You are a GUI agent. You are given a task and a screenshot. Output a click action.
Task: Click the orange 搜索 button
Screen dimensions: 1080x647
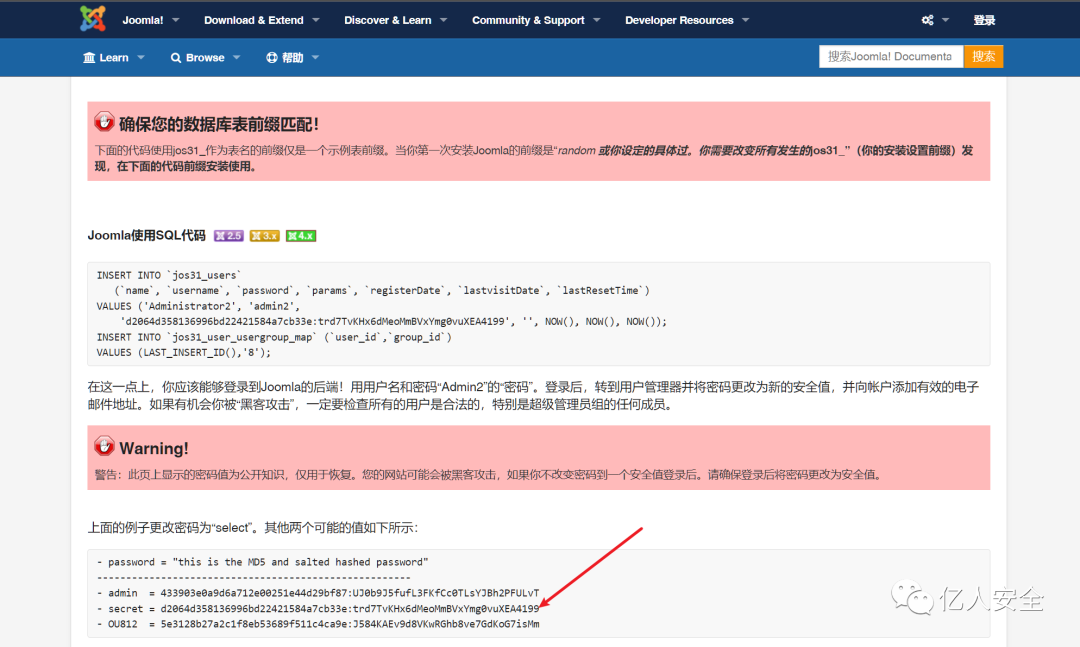[x=983, y=57]
